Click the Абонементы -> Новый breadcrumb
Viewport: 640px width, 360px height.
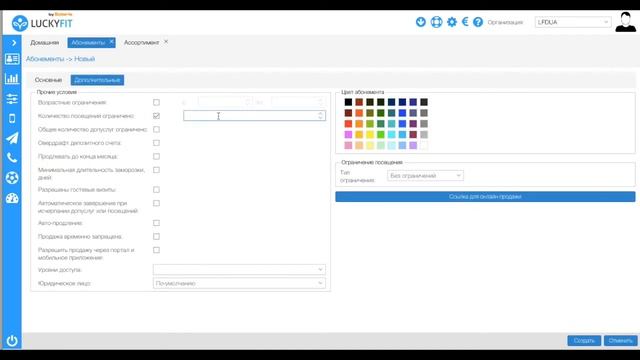pyautogui.click(x=60, y=59)
